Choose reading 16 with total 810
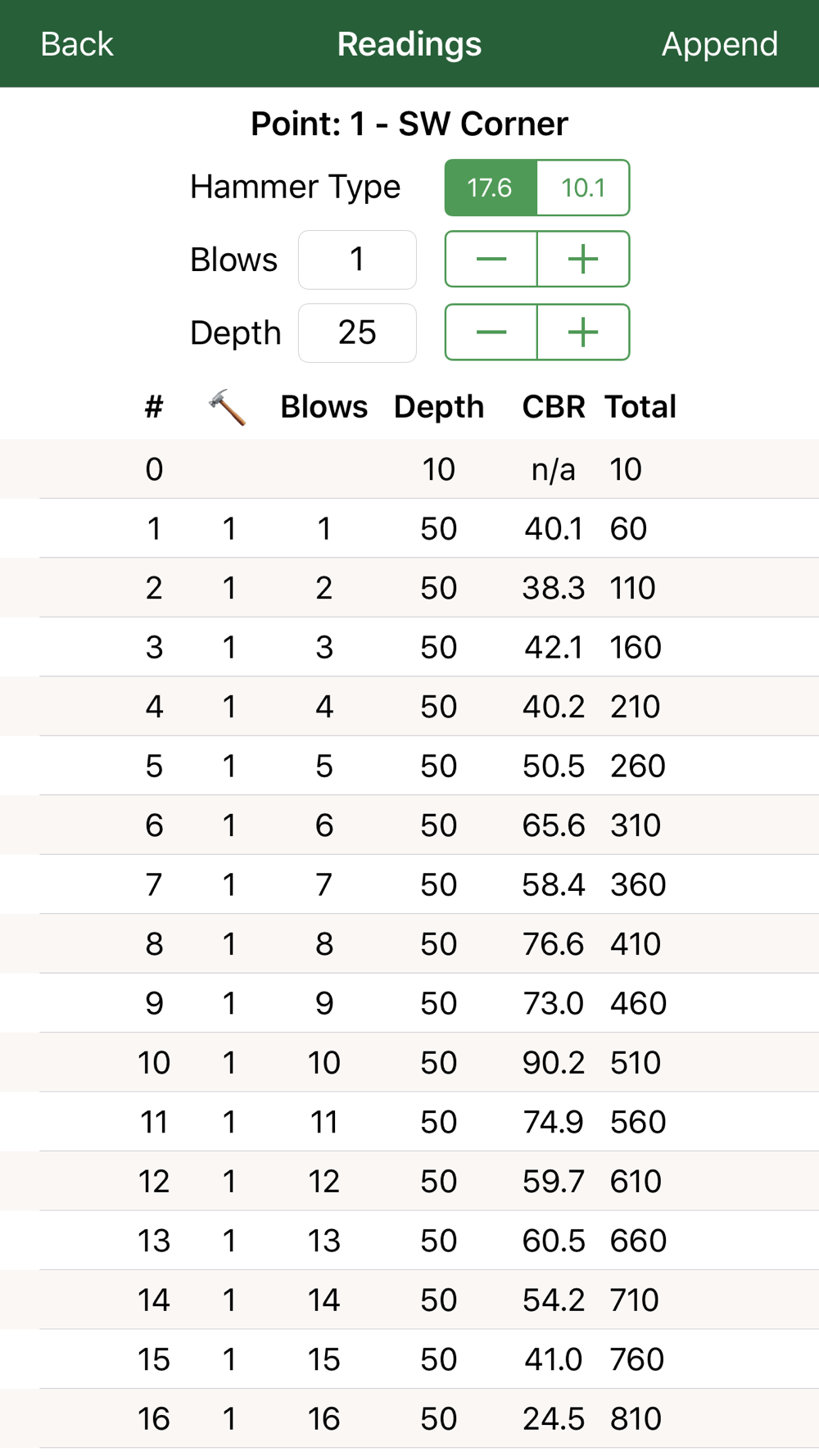Image resolution: width=819 pixels, height=1456 pixels. (409, 1418)
